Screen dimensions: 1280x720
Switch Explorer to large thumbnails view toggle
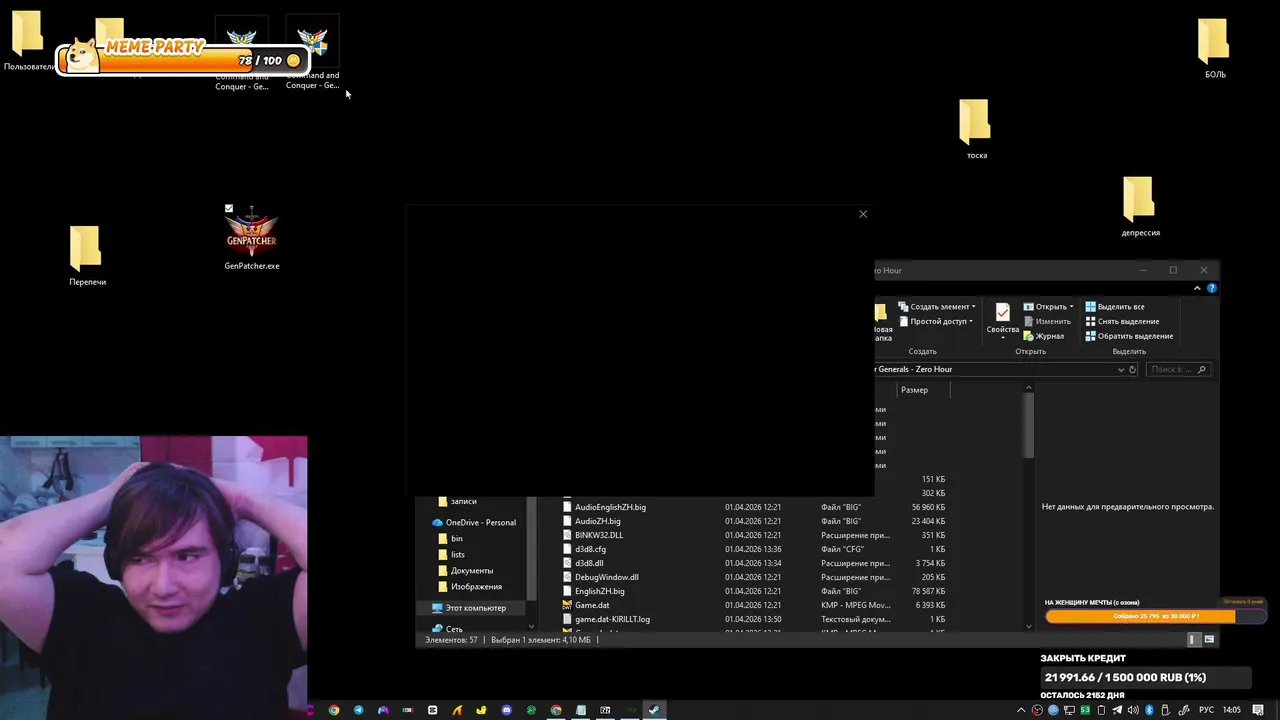point(1209,639)
